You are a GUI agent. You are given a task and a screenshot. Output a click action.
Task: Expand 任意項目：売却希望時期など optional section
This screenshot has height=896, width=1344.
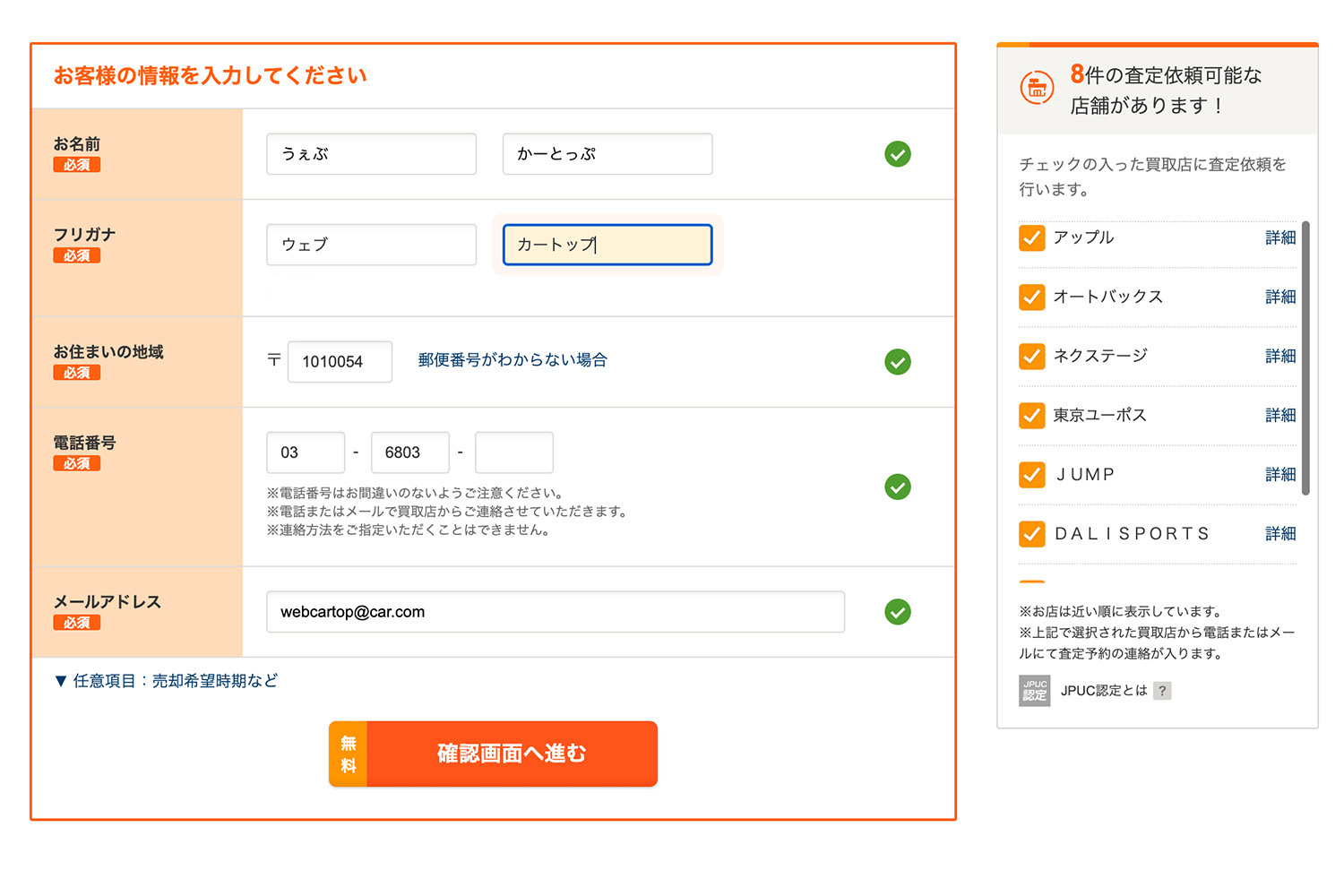[166, 681]
